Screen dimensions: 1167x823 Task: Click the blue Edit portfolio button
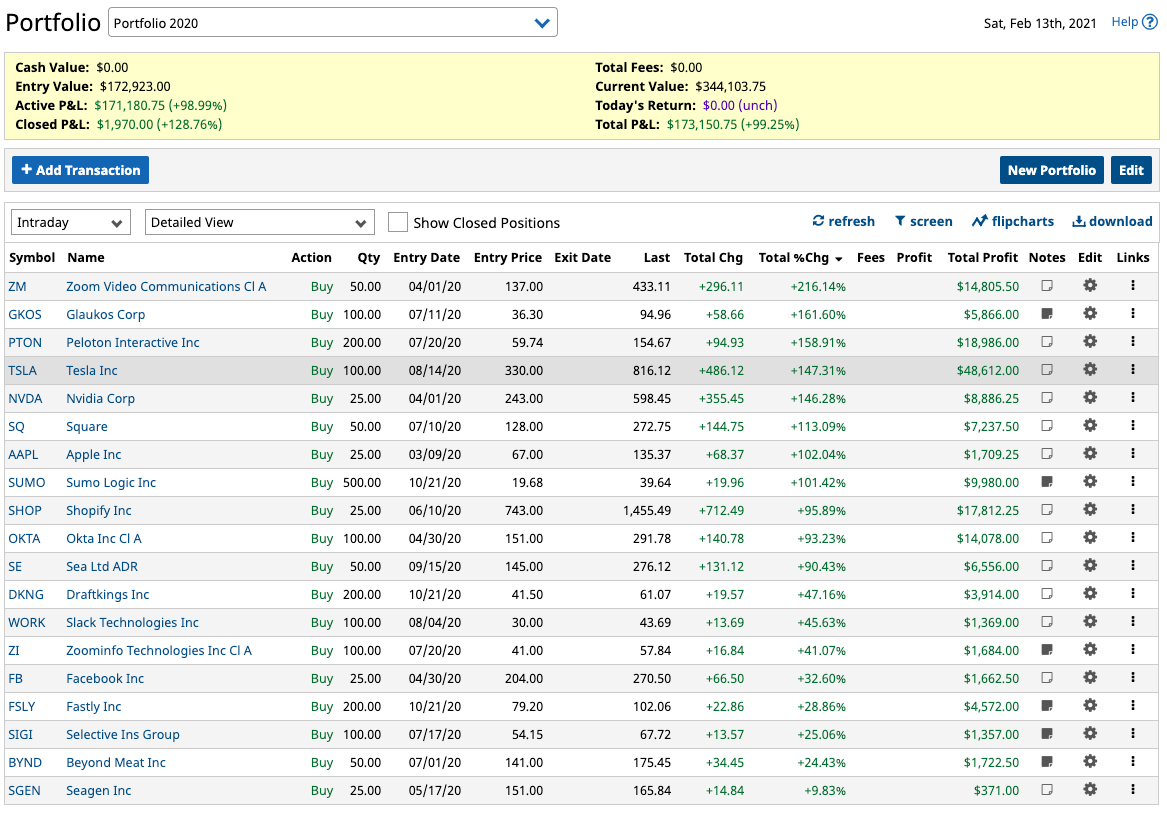[1131, 170]
